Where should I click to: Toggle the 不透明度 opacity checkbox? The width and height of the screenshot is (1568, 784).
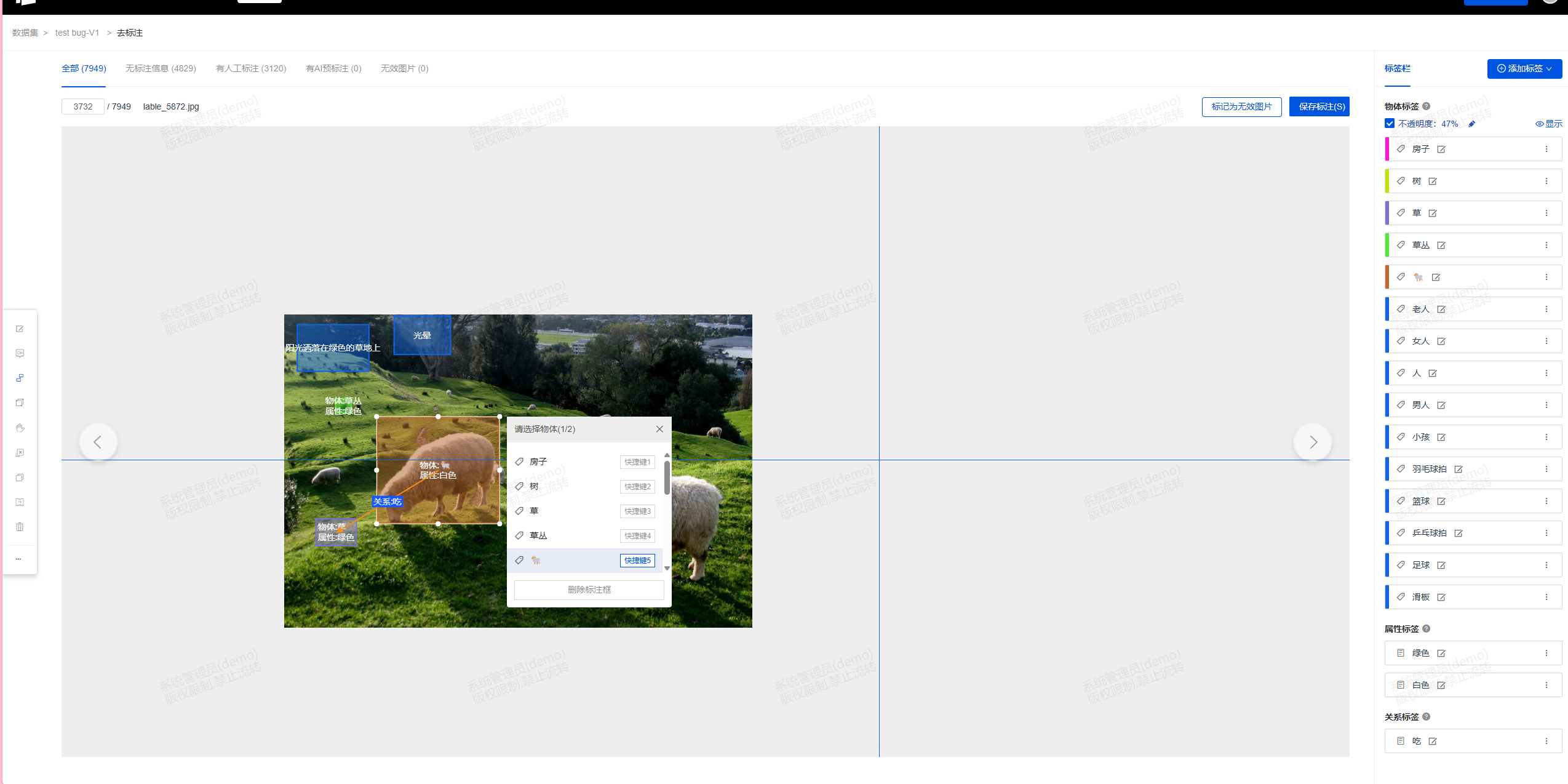click(x=1390, y=124)
